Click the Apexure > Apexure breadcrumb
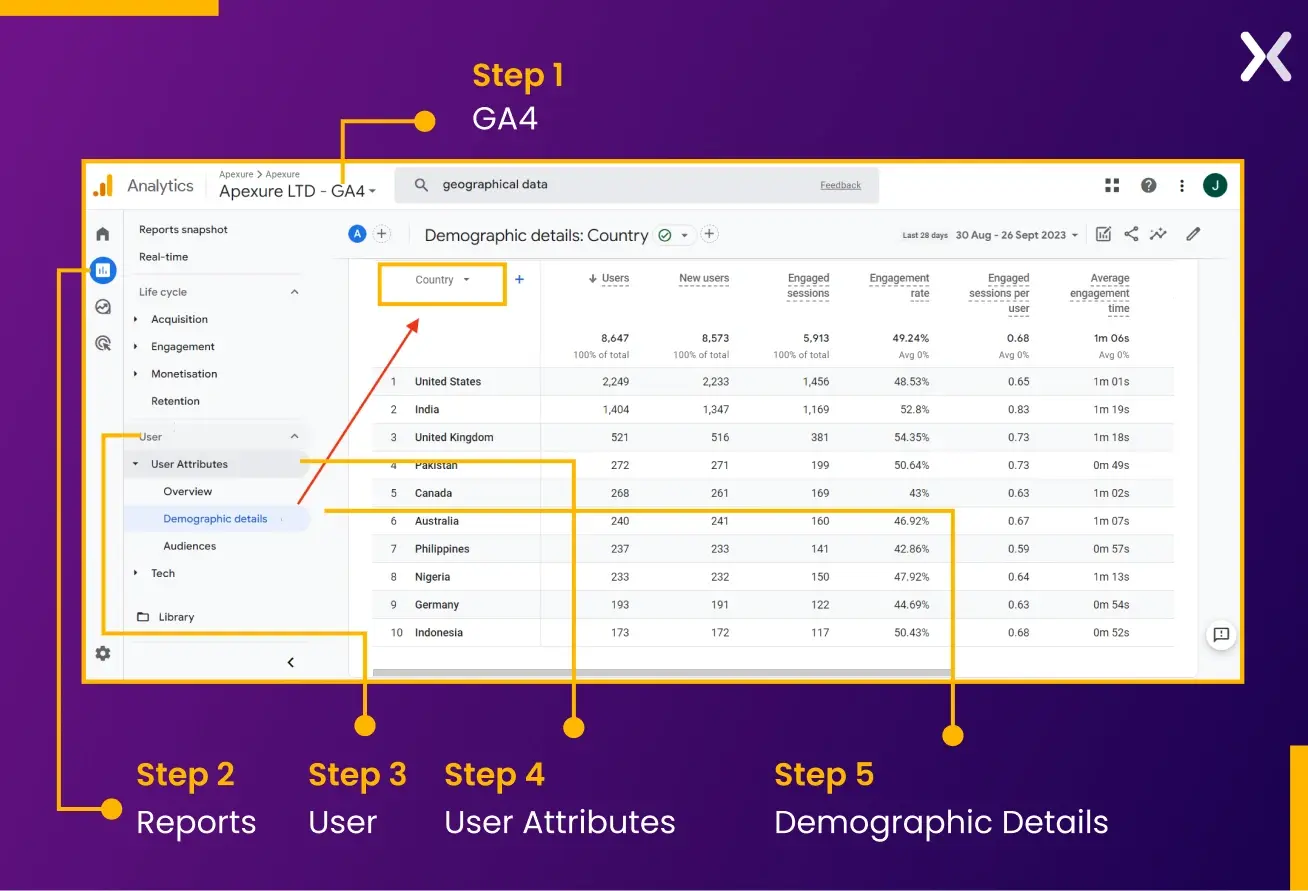 [259, 174]
